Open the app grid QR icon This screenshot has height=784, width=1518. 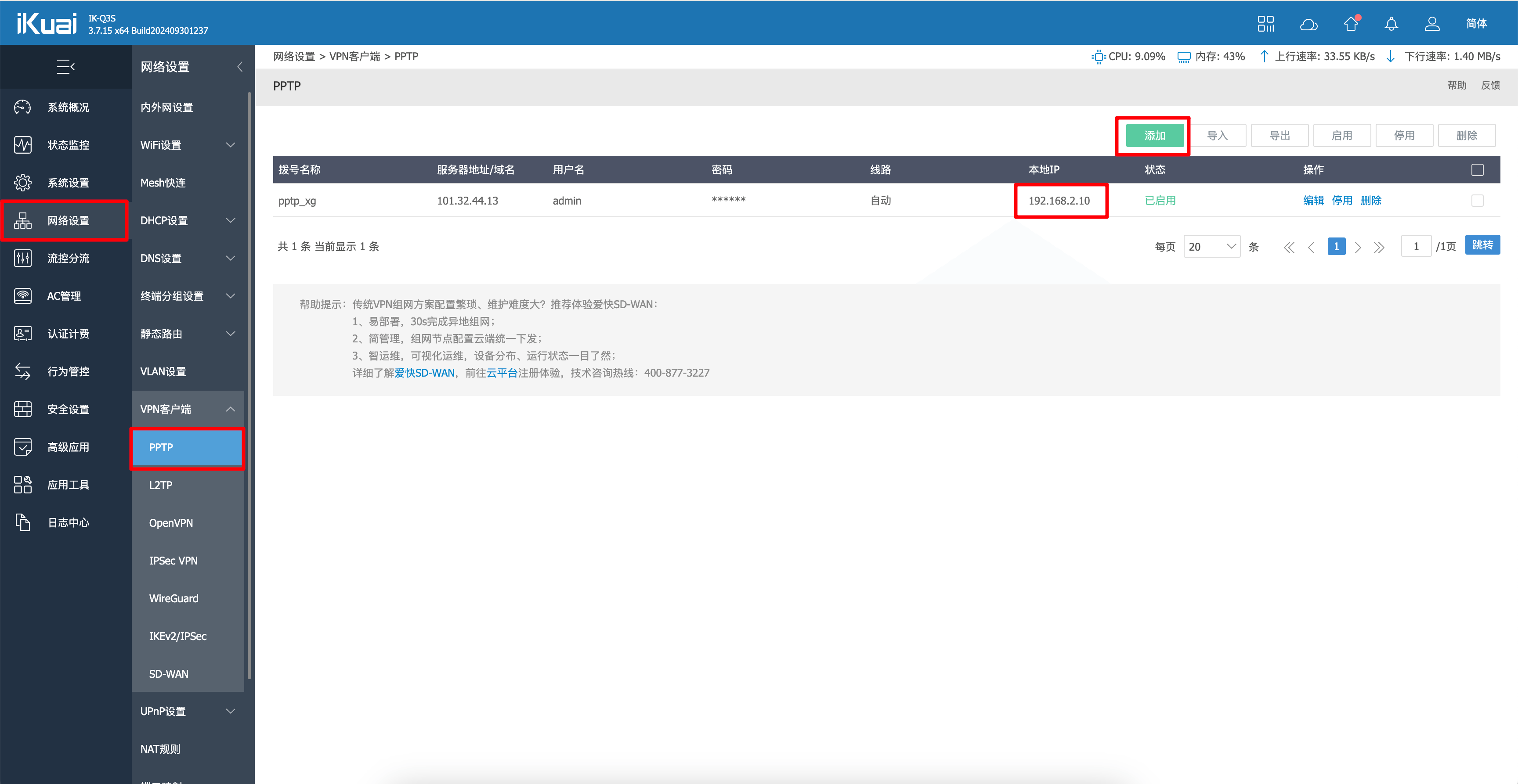pyautogui.click(x=1265, y=24)
